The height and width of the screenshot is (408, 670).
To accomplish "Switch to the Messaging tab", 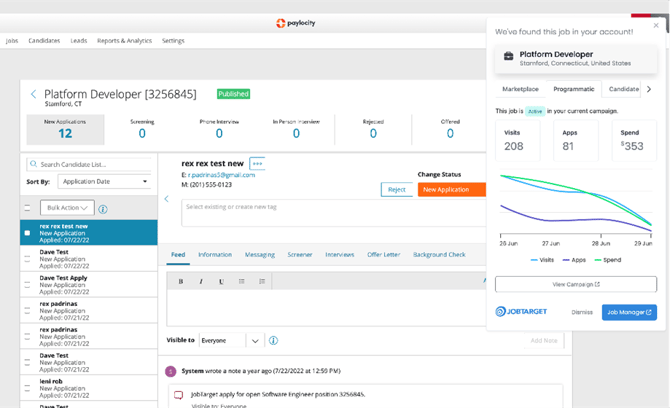I will pos(260,255).
